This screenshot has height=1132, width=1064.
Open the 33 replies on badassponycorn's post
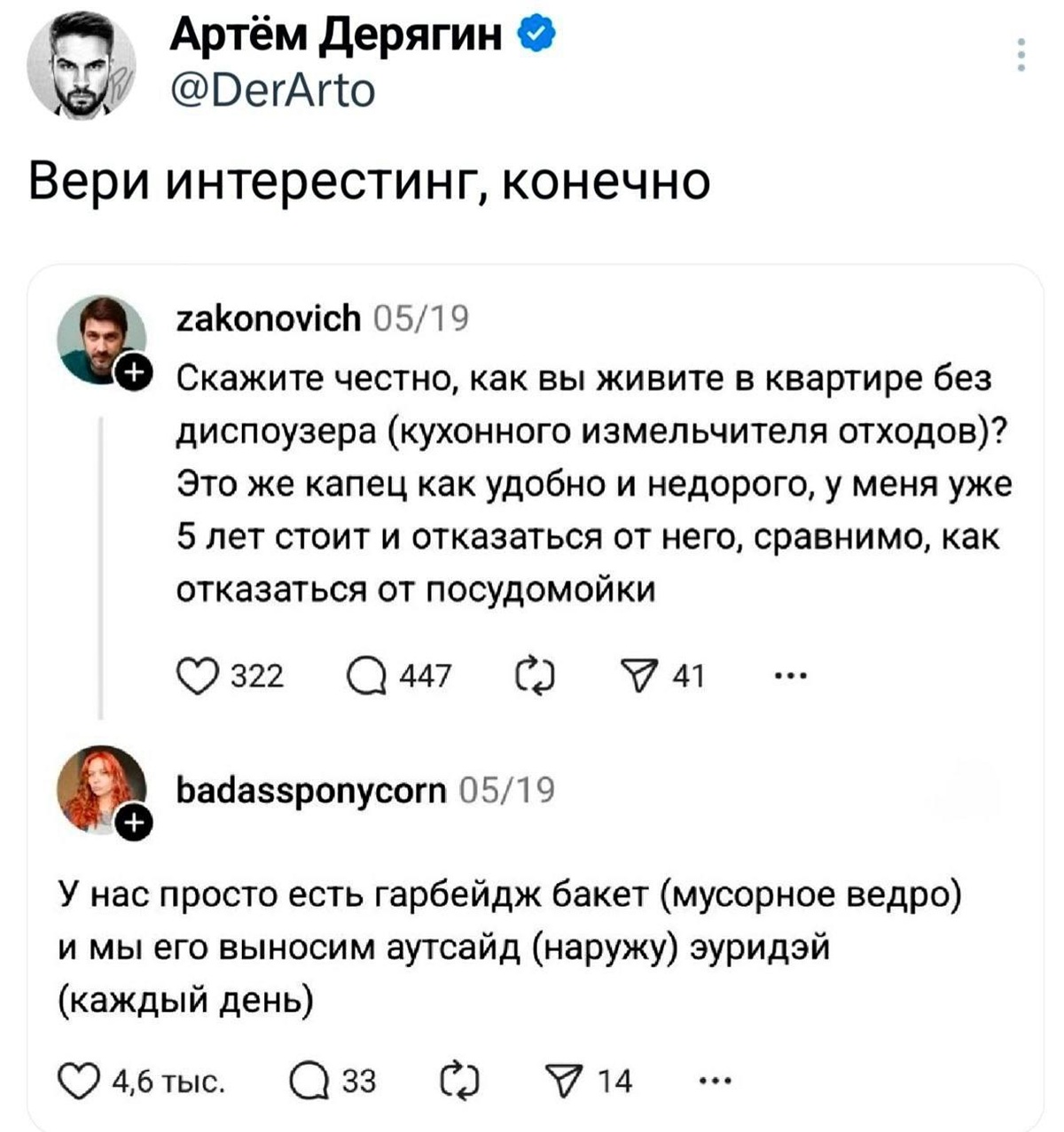tap(307, 1081)
